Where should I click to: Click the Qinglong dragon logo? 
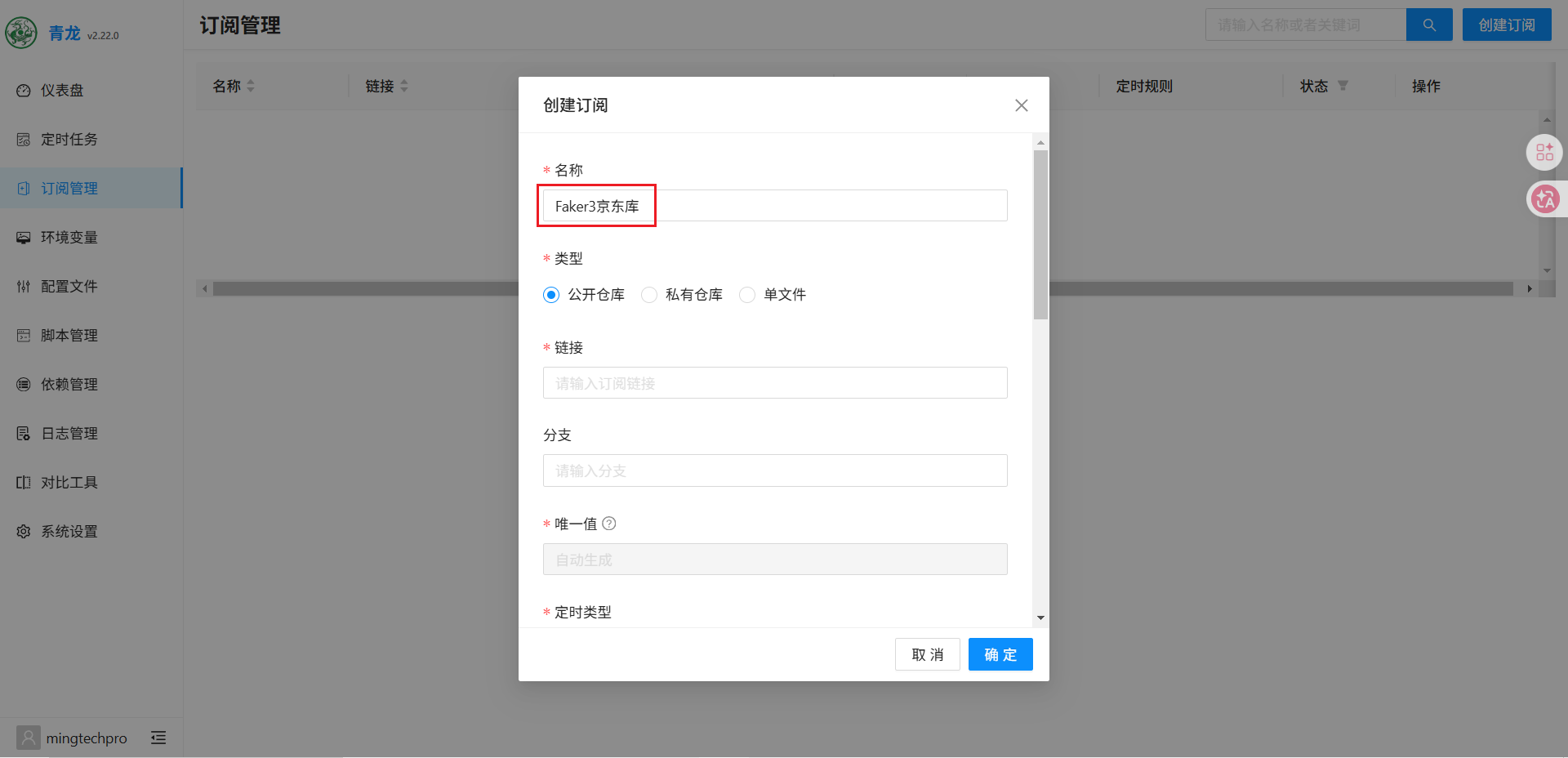click(x=21, y=33)
